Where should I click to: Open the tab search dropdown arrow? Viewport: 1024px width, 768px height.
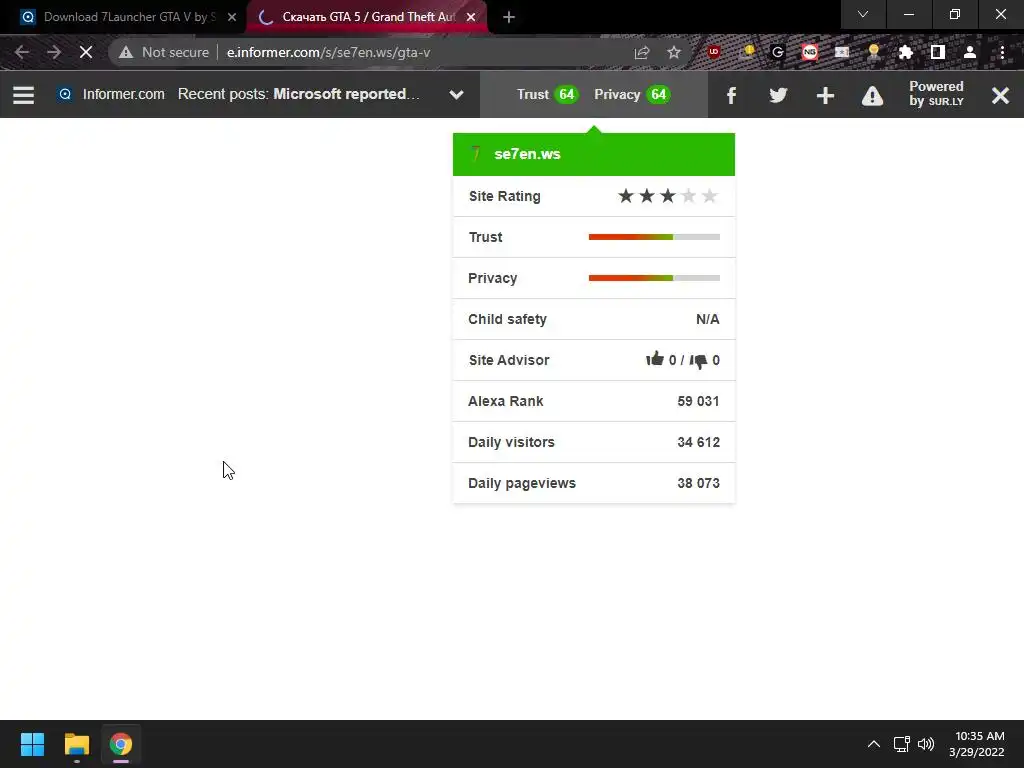point(863,14)
